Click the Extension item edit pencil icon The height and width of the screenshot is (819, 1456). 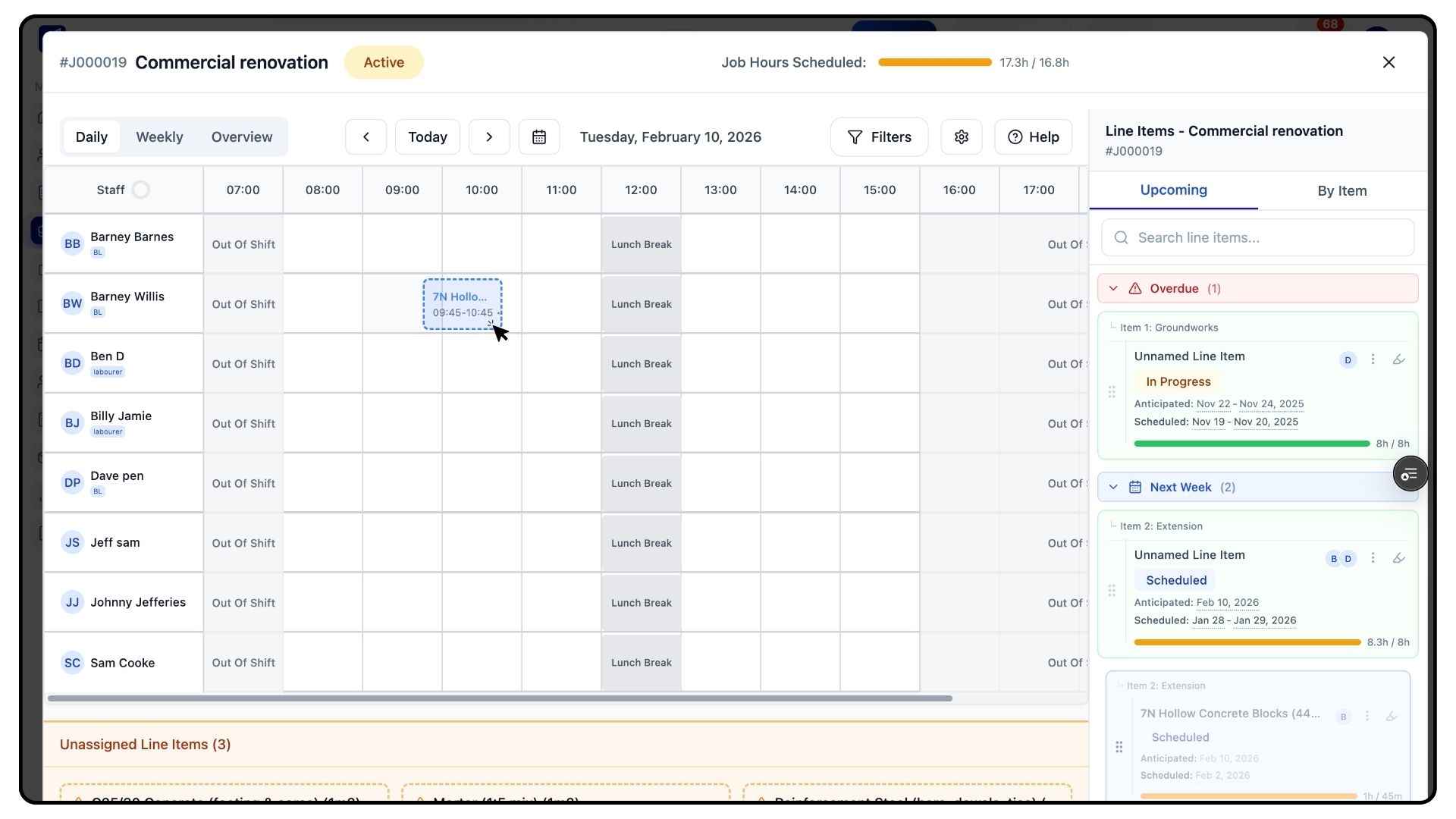tap(1398, 558)
